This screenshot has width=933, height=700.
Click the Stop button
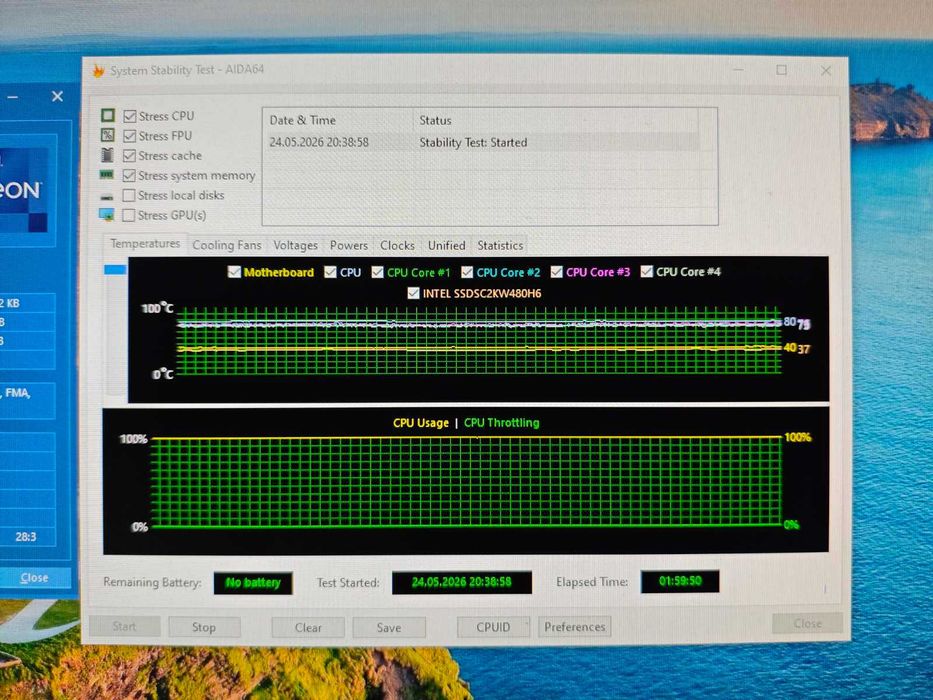(x=204, y=627)
